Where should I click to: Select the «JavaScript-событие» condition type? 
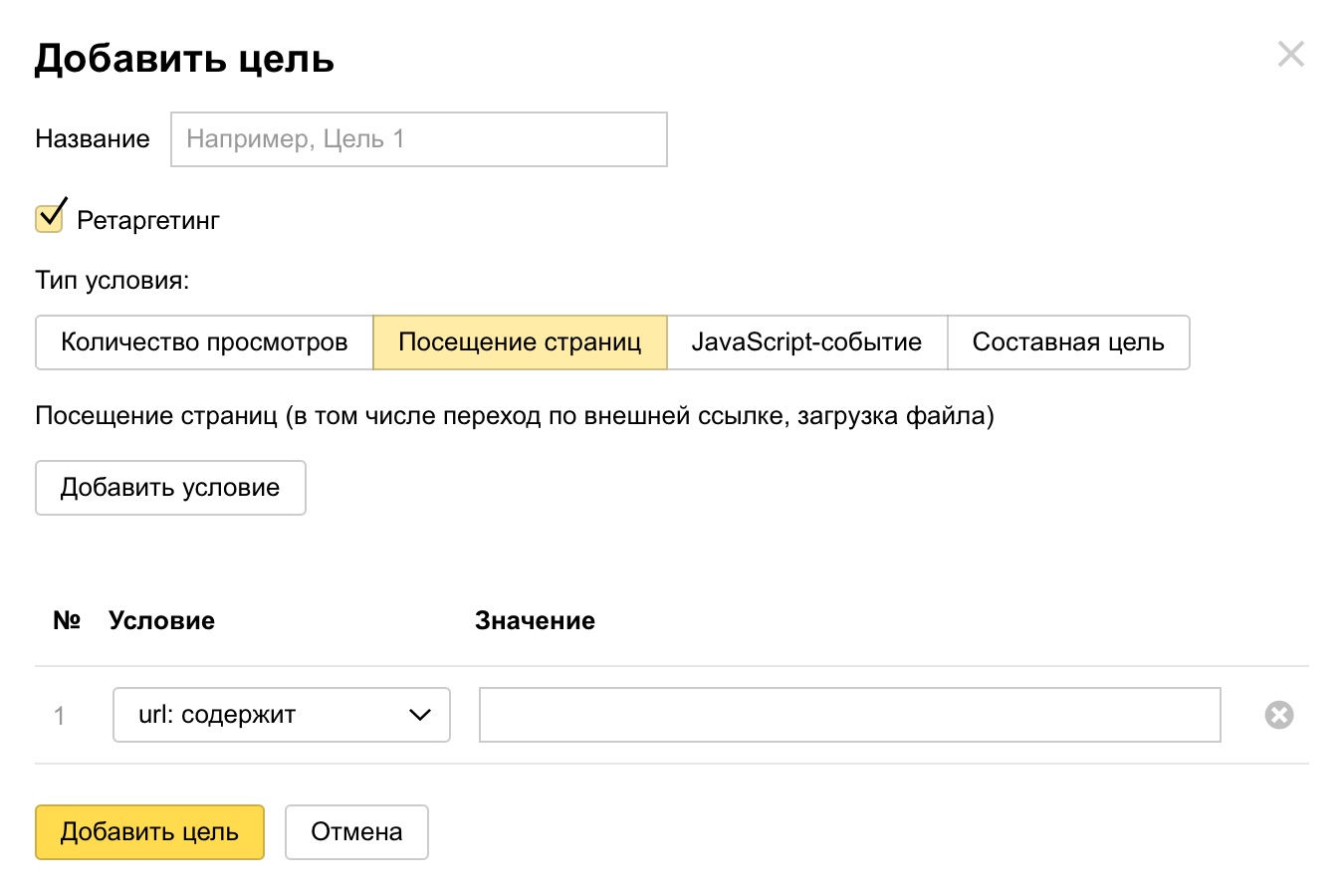tap(806, 341)
